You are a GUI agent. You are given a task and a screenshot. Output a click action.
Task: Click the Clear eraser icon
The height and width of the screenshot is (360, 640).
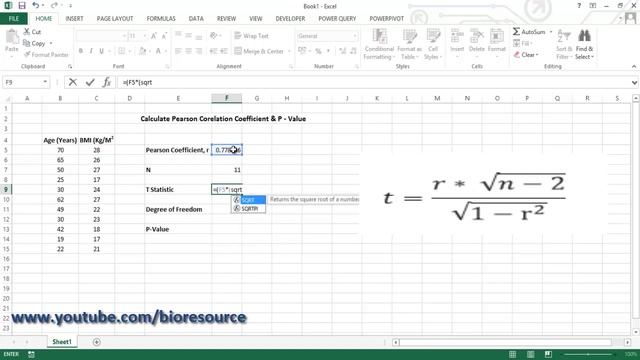(517, 54)
